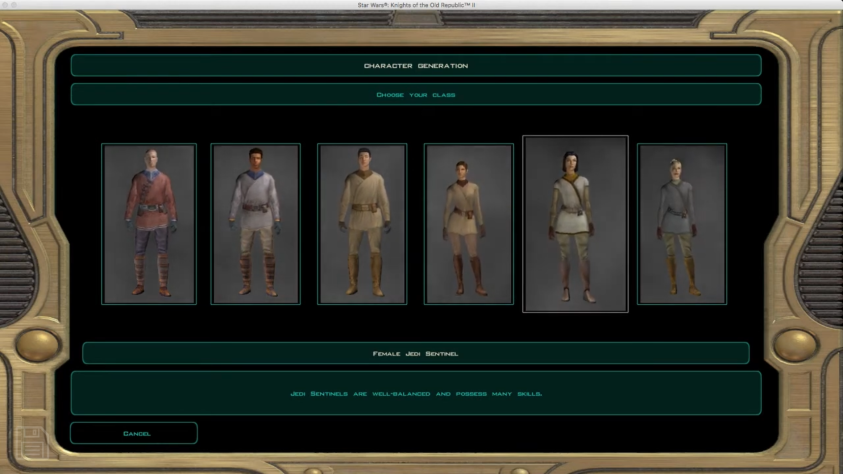The height and width of the screenshot is (474, 843).
Task: Select the female character with brown hair bun
Action: coord(468,224)
